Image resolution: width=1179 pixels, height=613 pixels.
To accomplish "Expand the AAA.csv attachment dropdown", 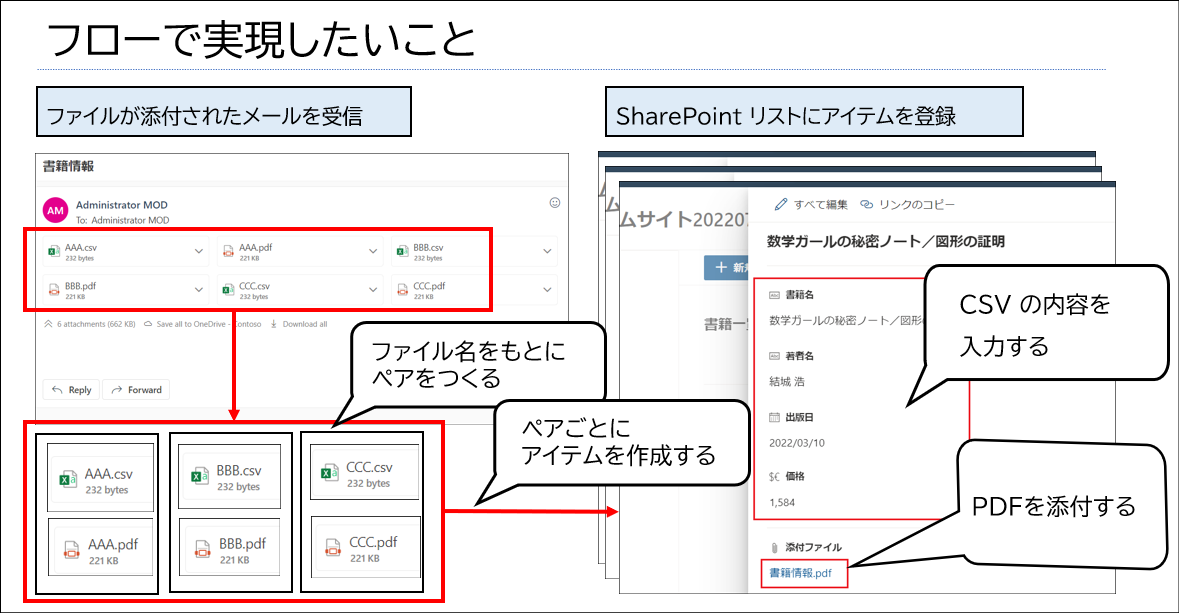I will (198, 250).
